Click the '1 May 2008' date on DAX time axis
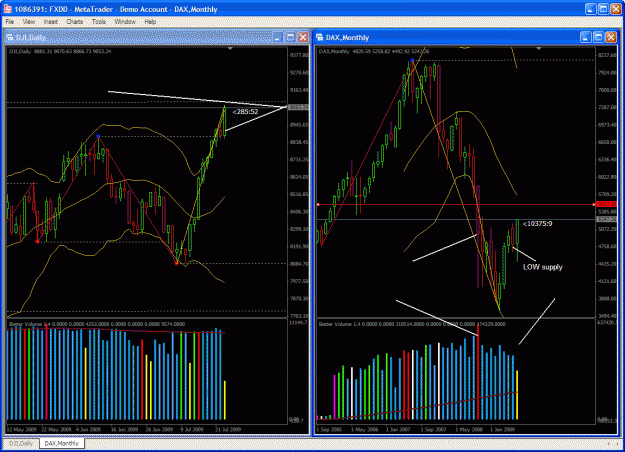This screenshot has width=625, height=452. pyautogui.click(x=468, y=429)
